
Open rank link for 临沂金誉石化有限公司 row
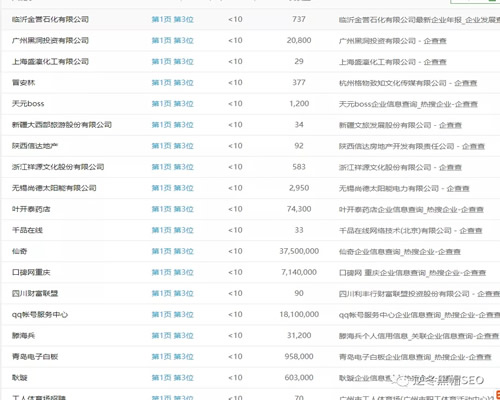tap(172, 19)
